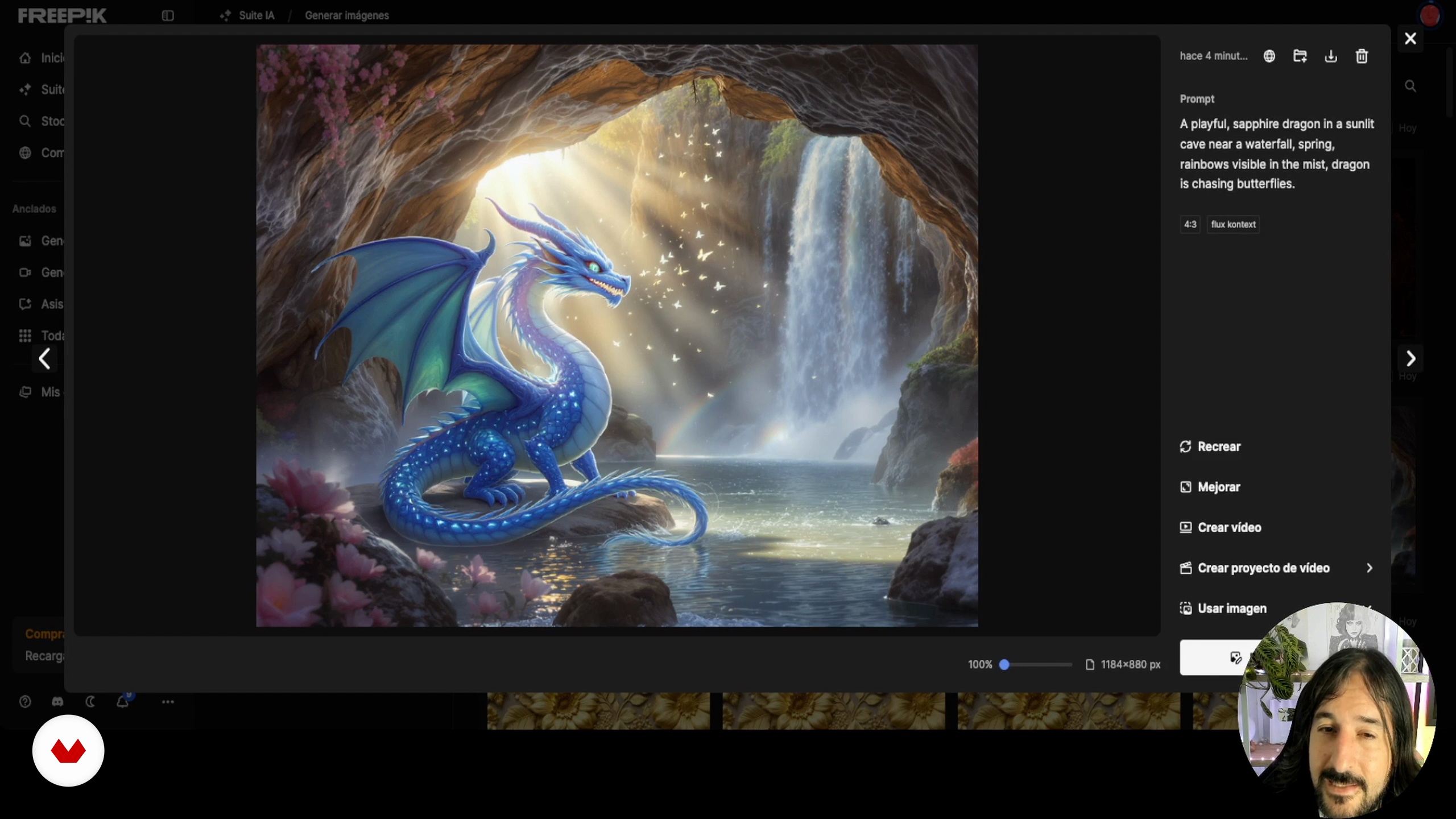The width and height of the screenshot is (1456, 819).
Task: Go to the previous image arrow
Action: tap(44, 358)
